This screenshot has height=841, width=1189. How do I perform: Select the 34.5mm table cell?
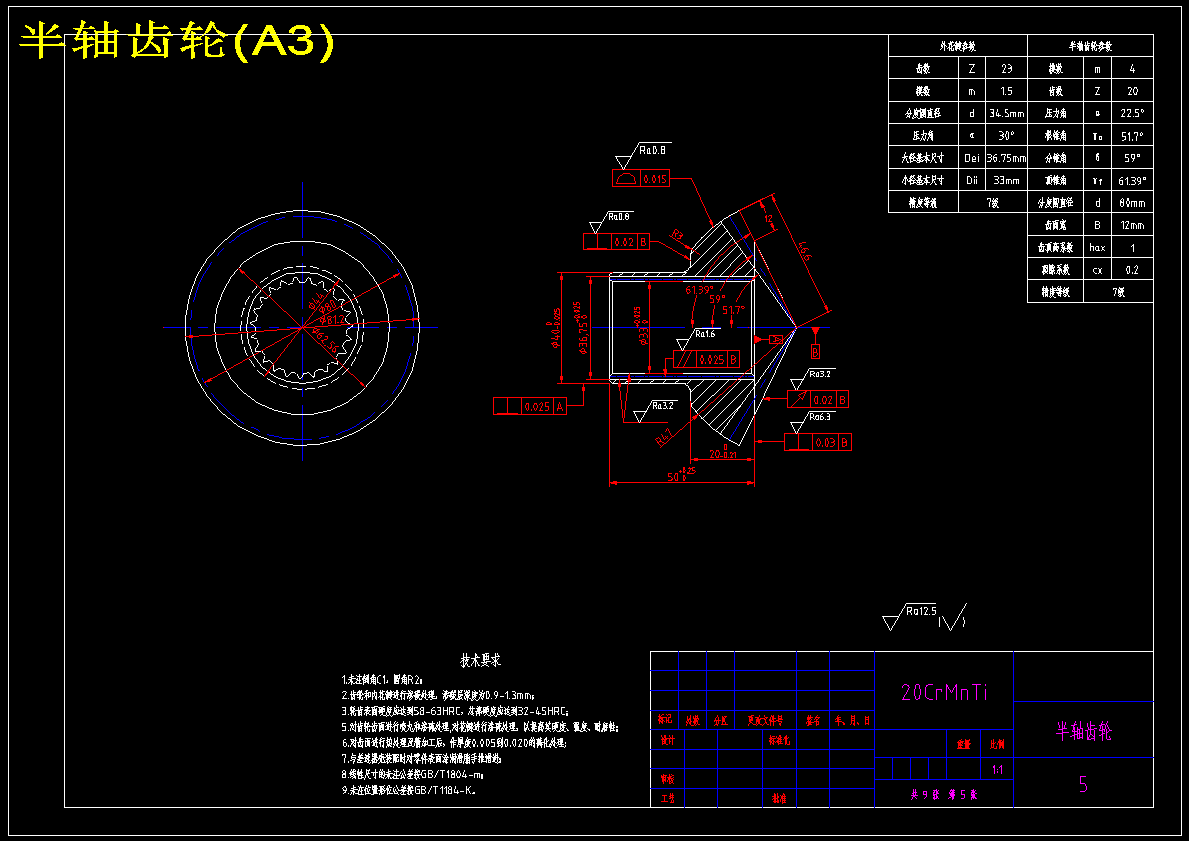click(1006, 113)
